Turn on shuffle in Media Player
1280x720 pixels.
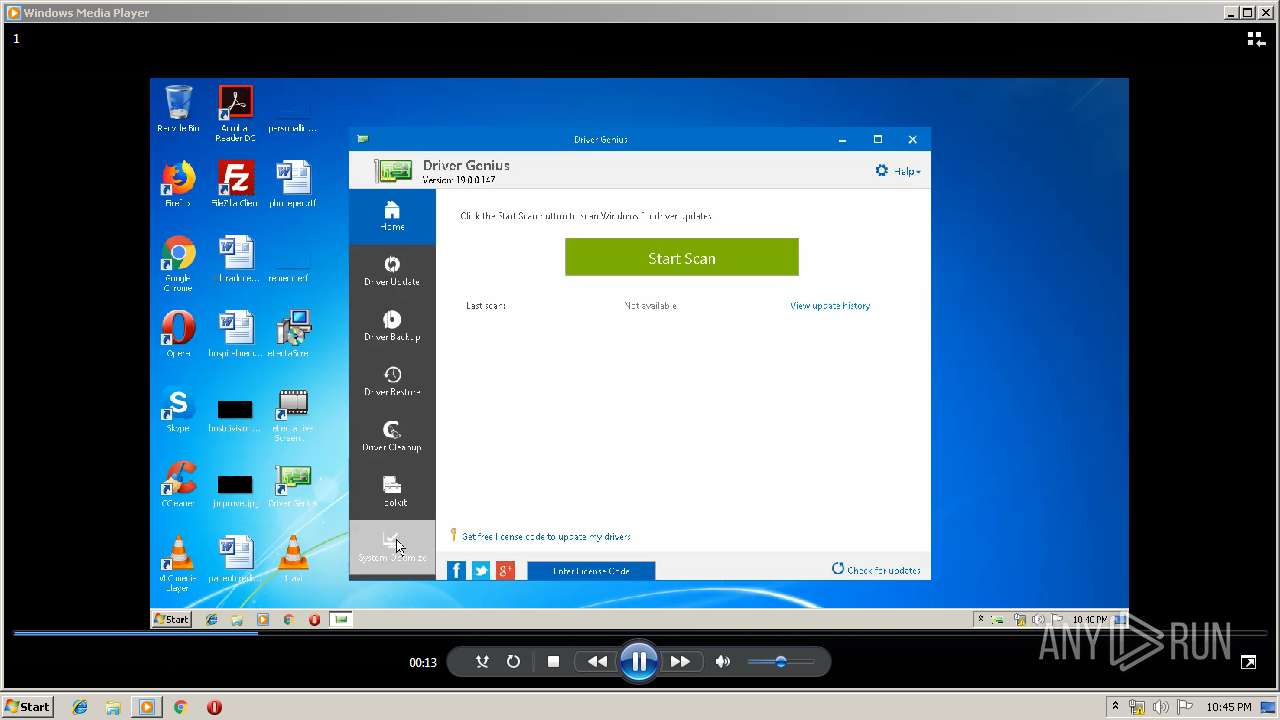coord(482,661)
